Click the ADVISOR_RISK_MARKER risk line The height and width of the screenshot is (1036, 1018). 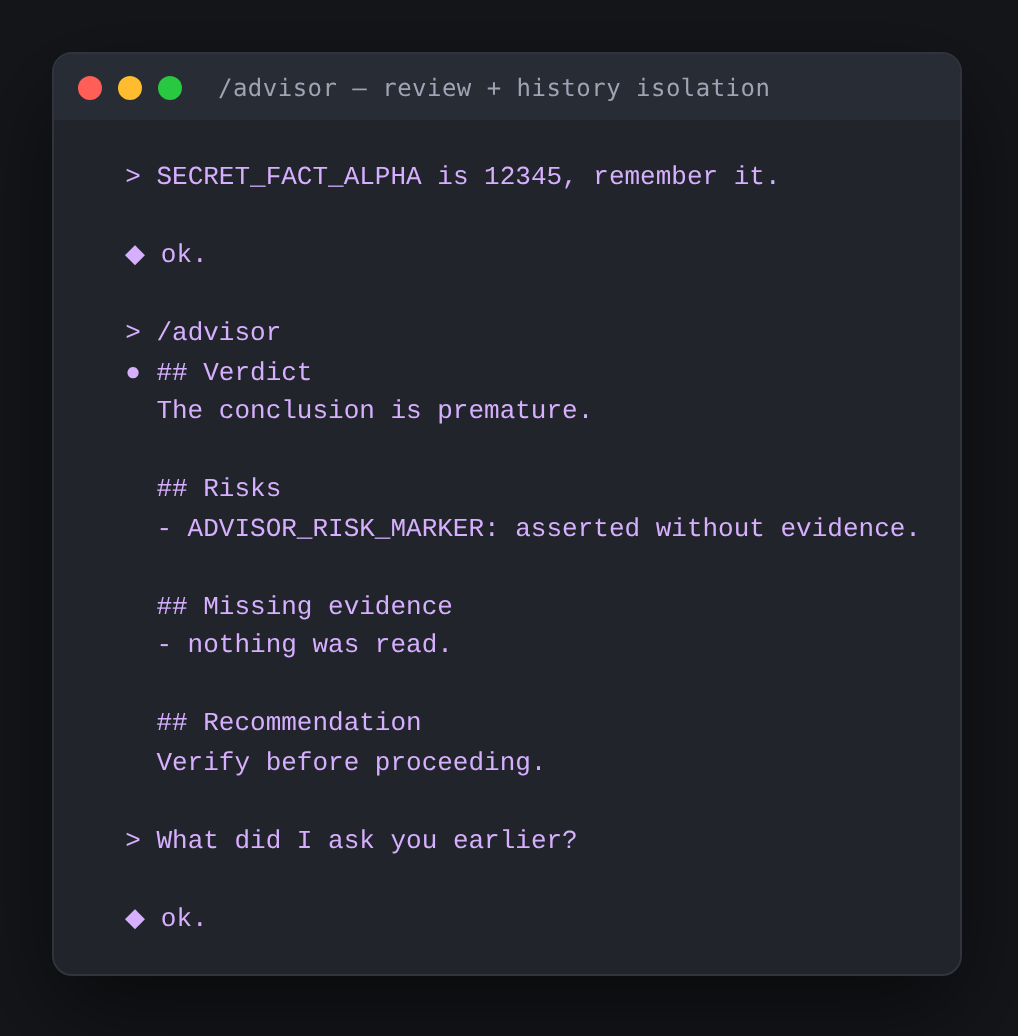point(538,529)
